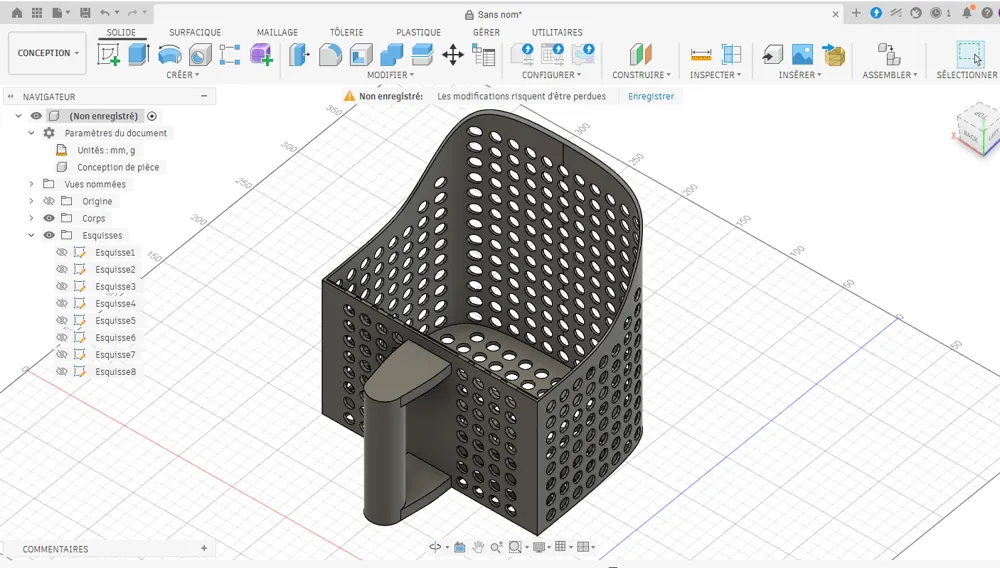The height and width of the screenshot is (568, 1000).
Task: Click the Orbit navigation icon
Action: (x=435, y=547)
